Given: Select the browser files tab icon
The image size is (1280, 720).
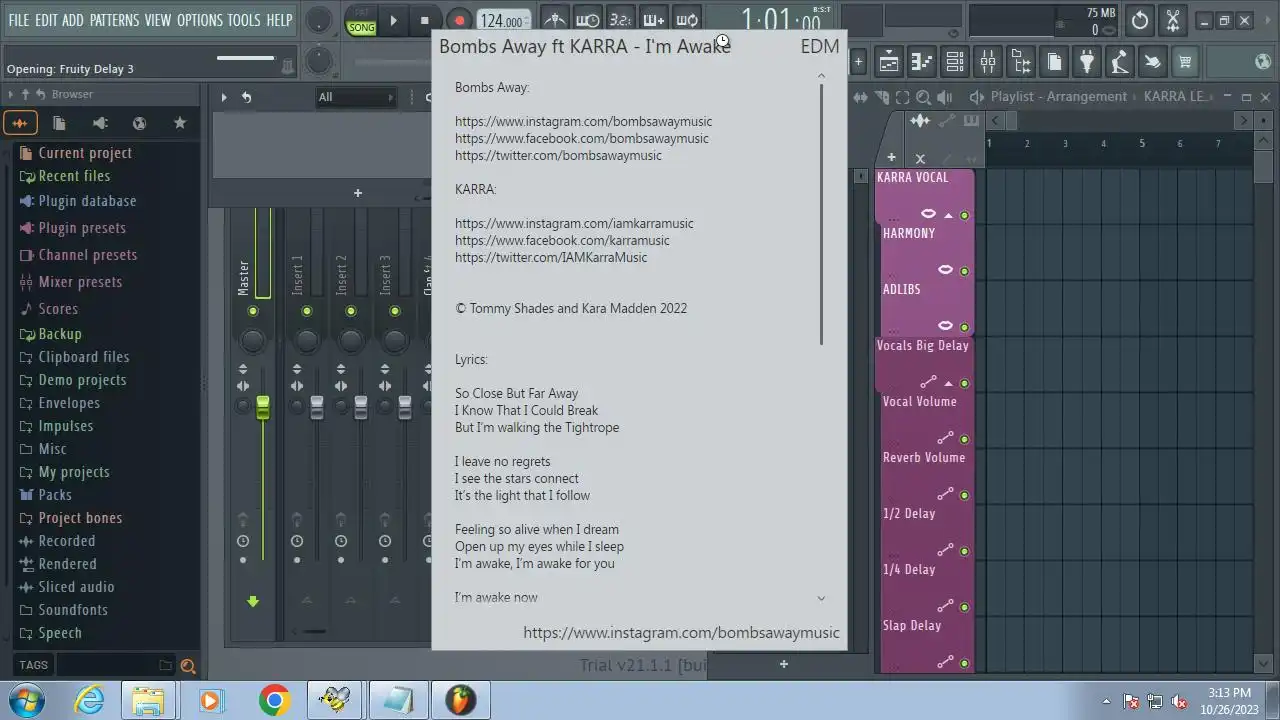Looking at the screenshot, I should tap(59, 123).
